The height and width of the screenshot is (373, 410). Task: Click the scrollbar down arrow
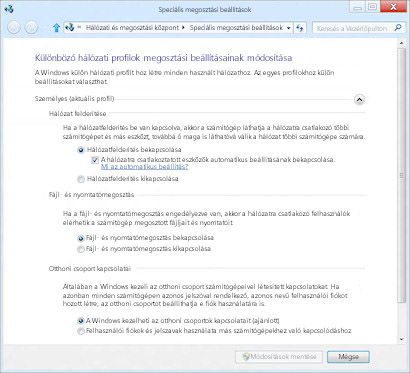(401, 339)
